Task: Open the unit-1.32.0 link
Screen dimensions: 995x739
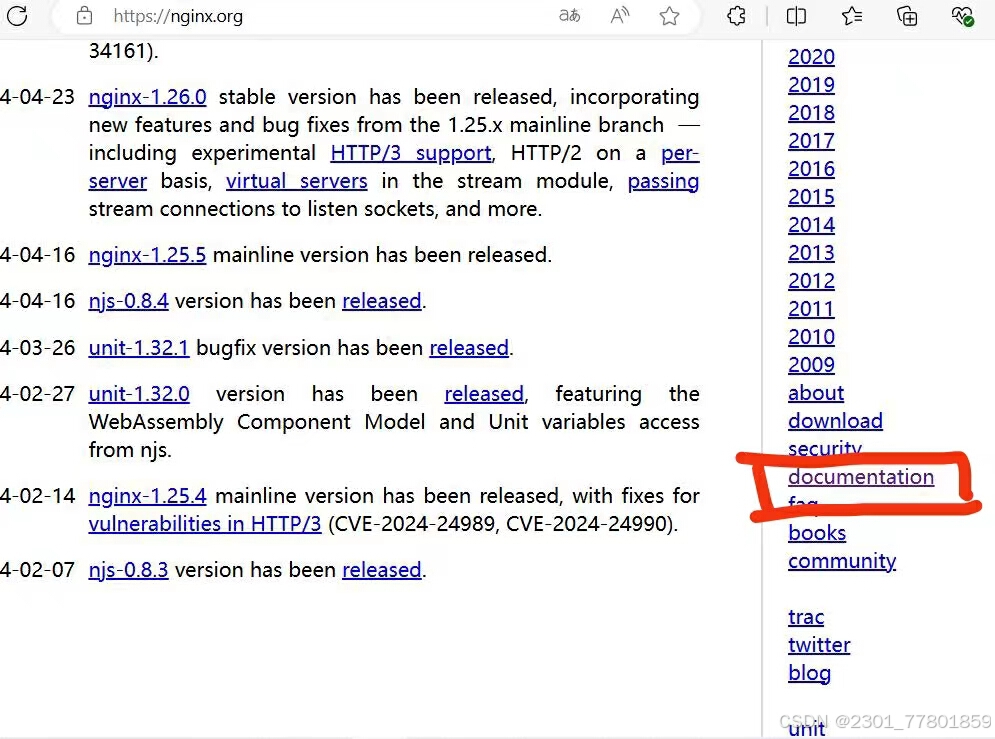Action: coord(138,394)
